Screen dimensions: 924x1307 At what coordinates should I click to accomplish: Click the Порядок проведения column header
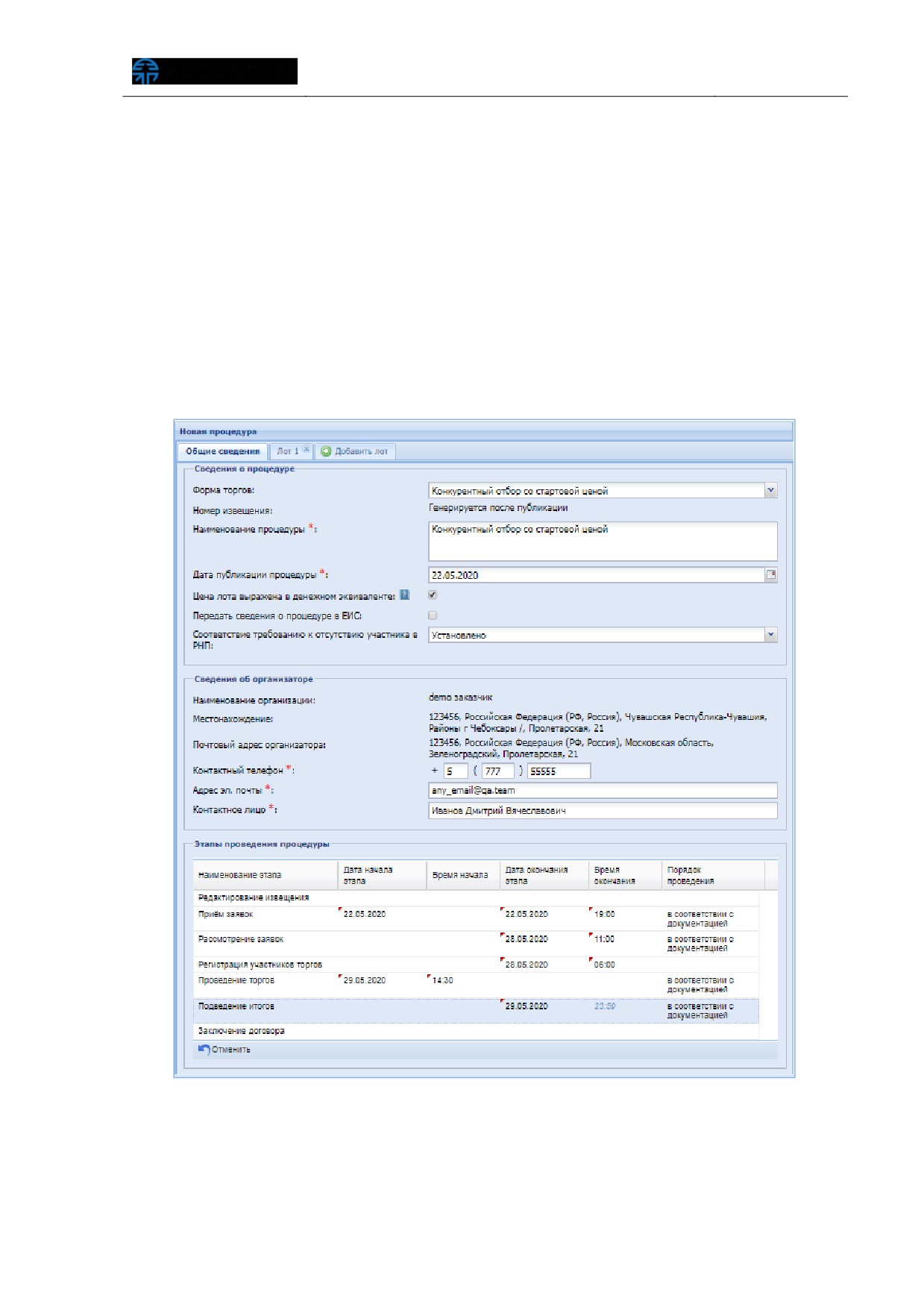[713, 875]
